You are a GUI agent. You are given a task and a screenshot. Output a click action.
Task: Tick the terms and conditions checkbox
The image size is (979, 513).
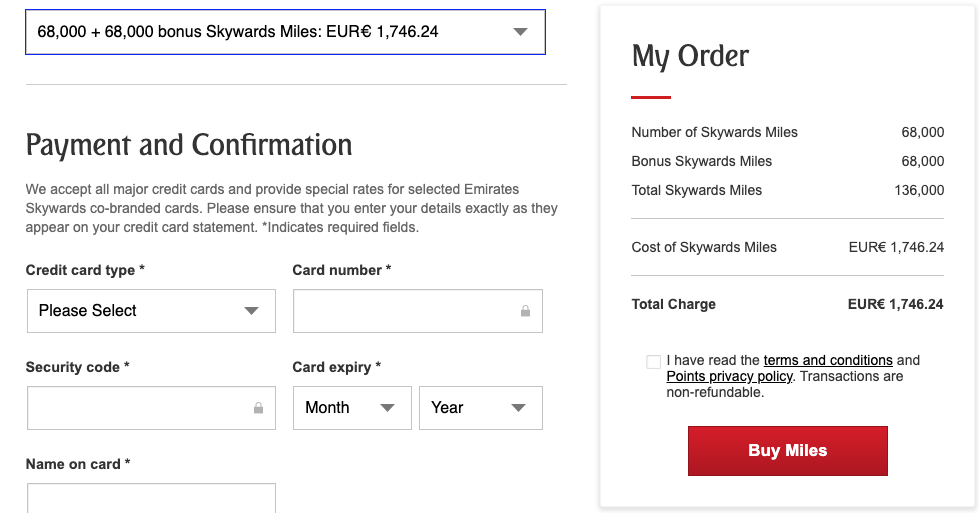coord(654,362)
